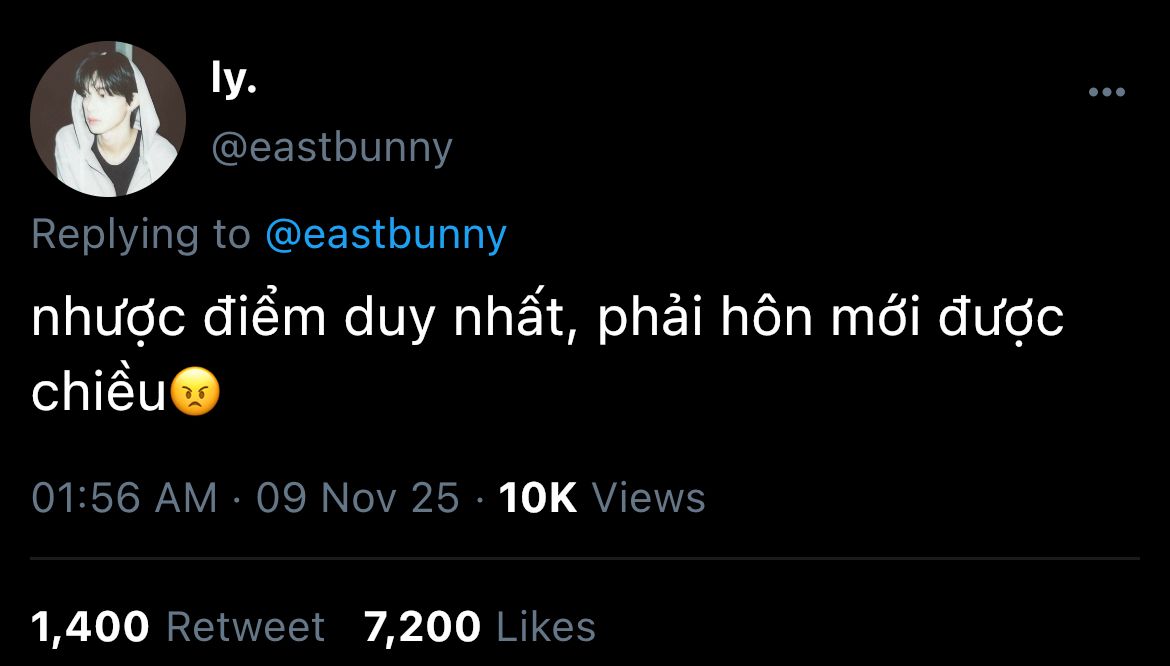This screenshot has height=666, width=1170.
Task: Click the blue @eastbunny reply mention link
Action: pyautogui.click(x=385, y=234)
